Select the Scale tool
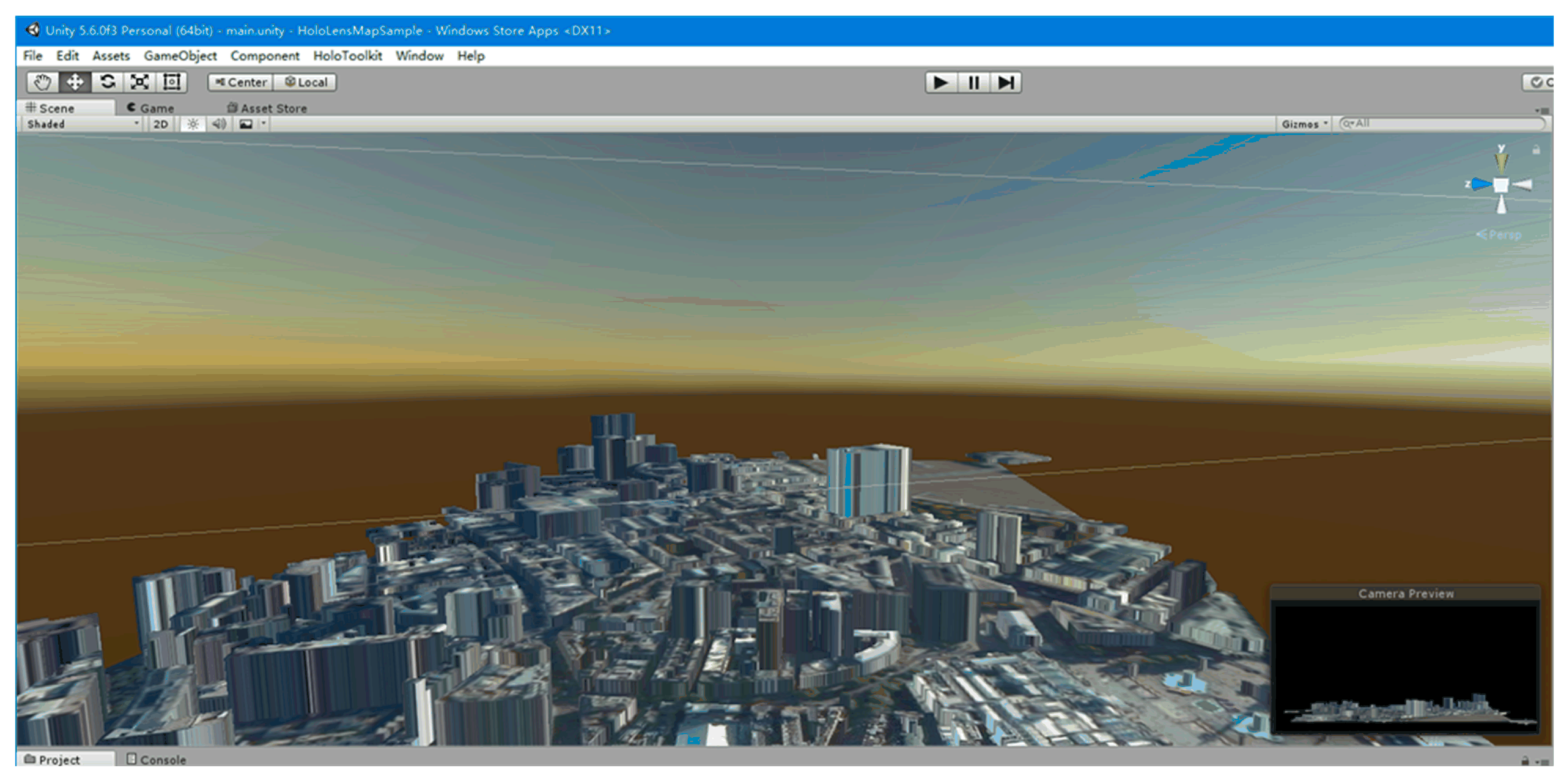 (x=140, y=82)
